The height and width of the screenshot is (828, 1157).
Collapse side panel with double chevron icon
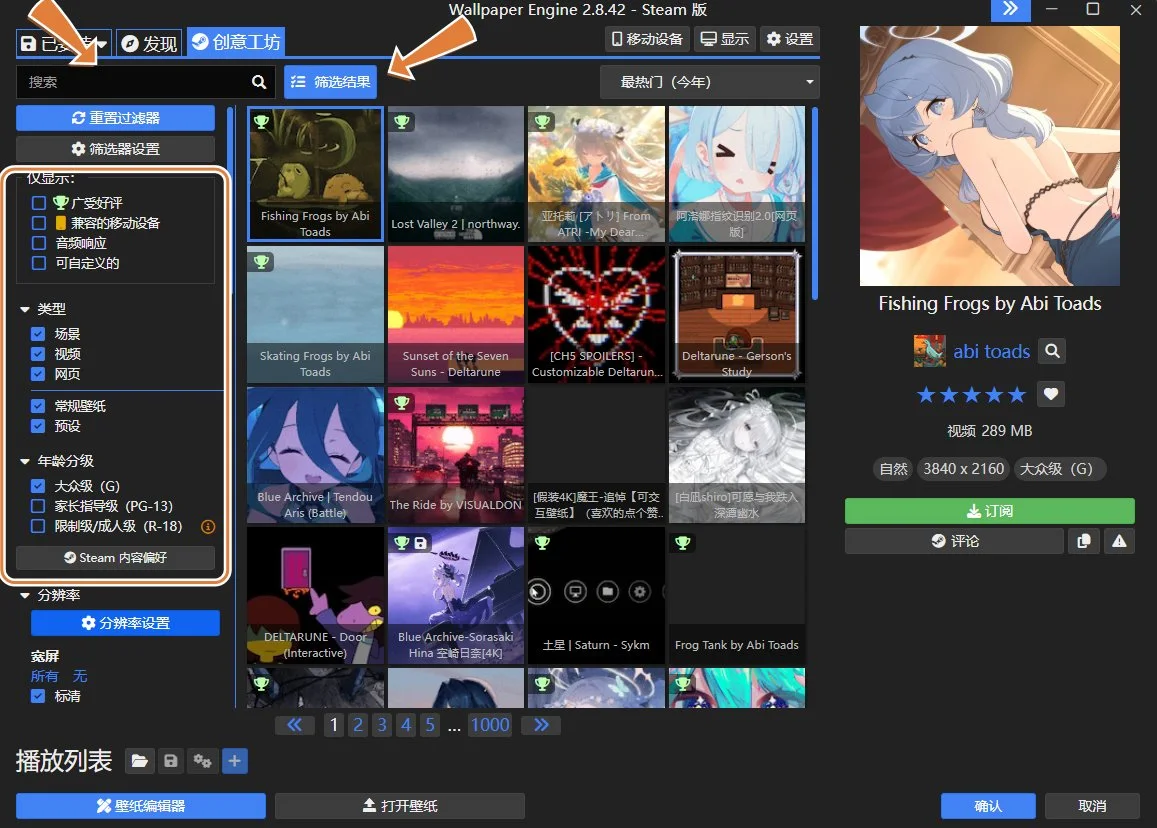click(1010, 10)
